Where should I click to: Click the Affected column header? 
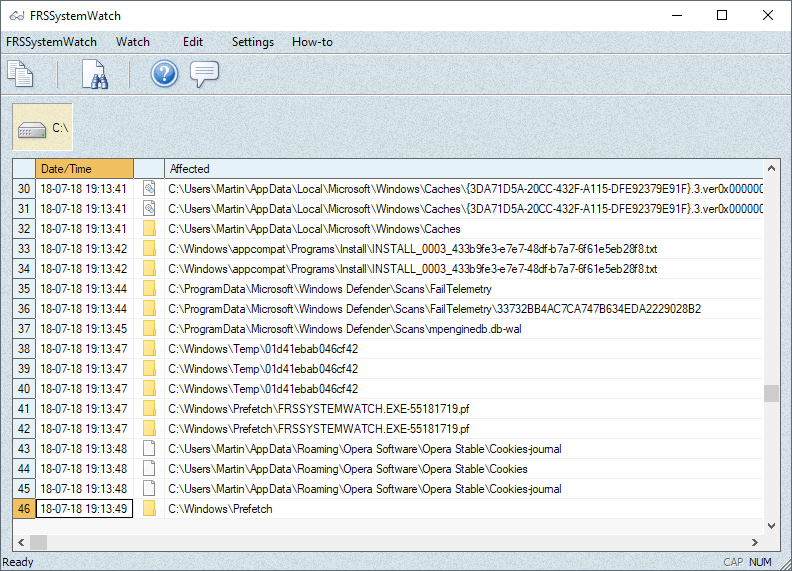click(464, 169)
